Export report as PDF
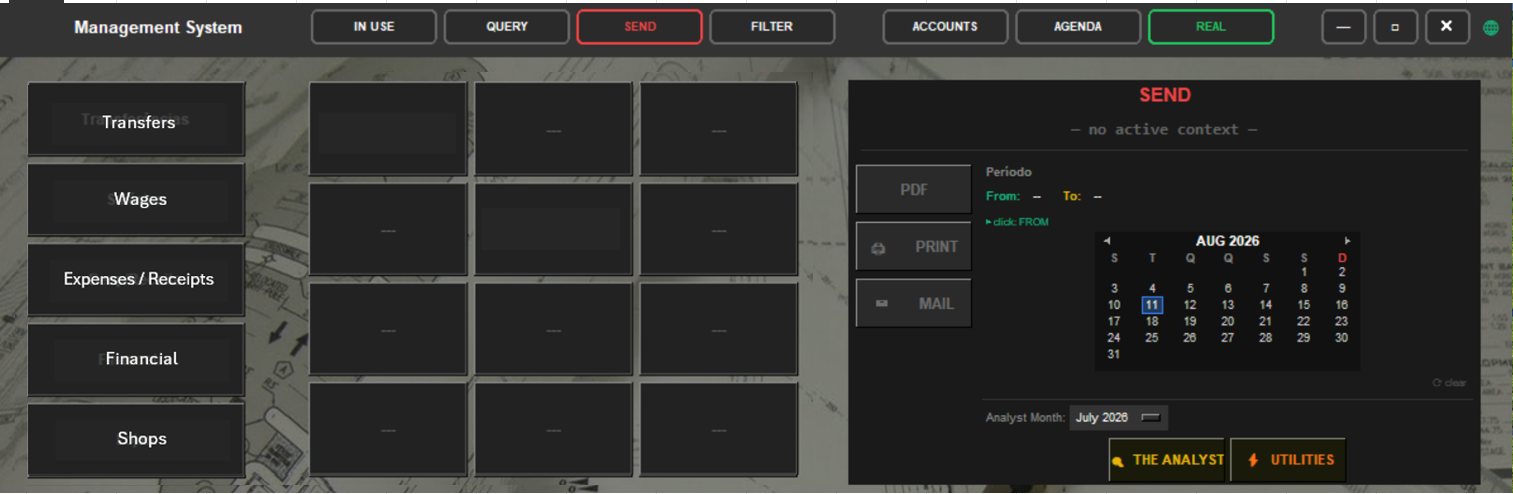This screenshot has width=1513, height=494. [x=914, y=190]
